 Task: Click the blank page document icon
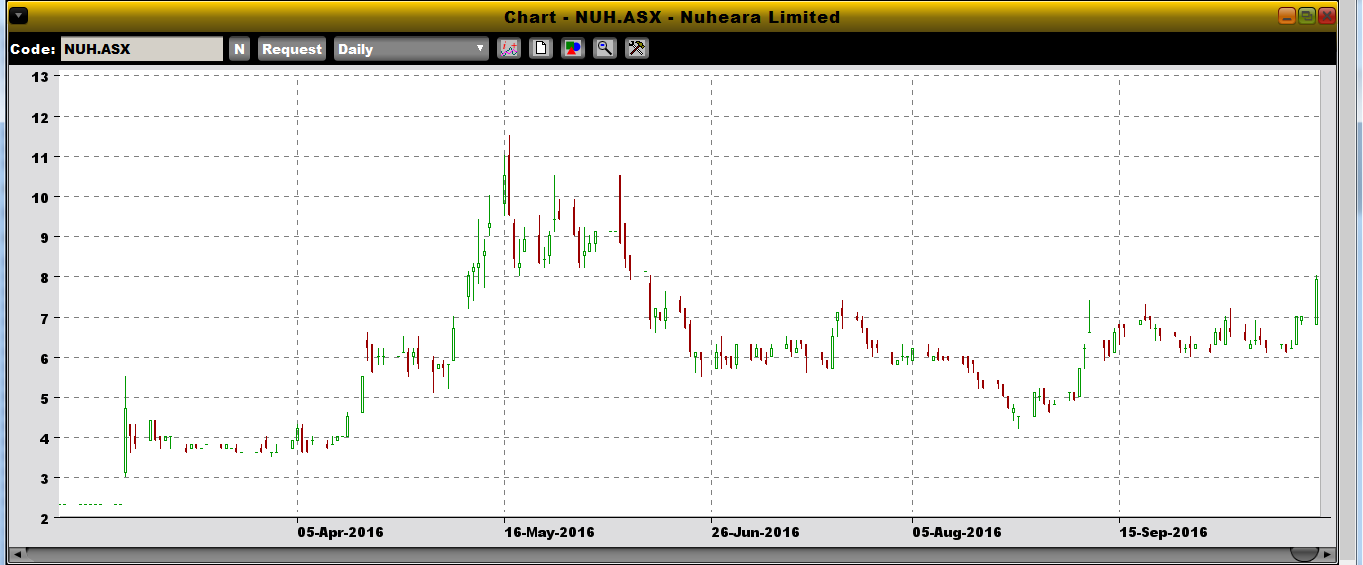(x=541, y=48)
